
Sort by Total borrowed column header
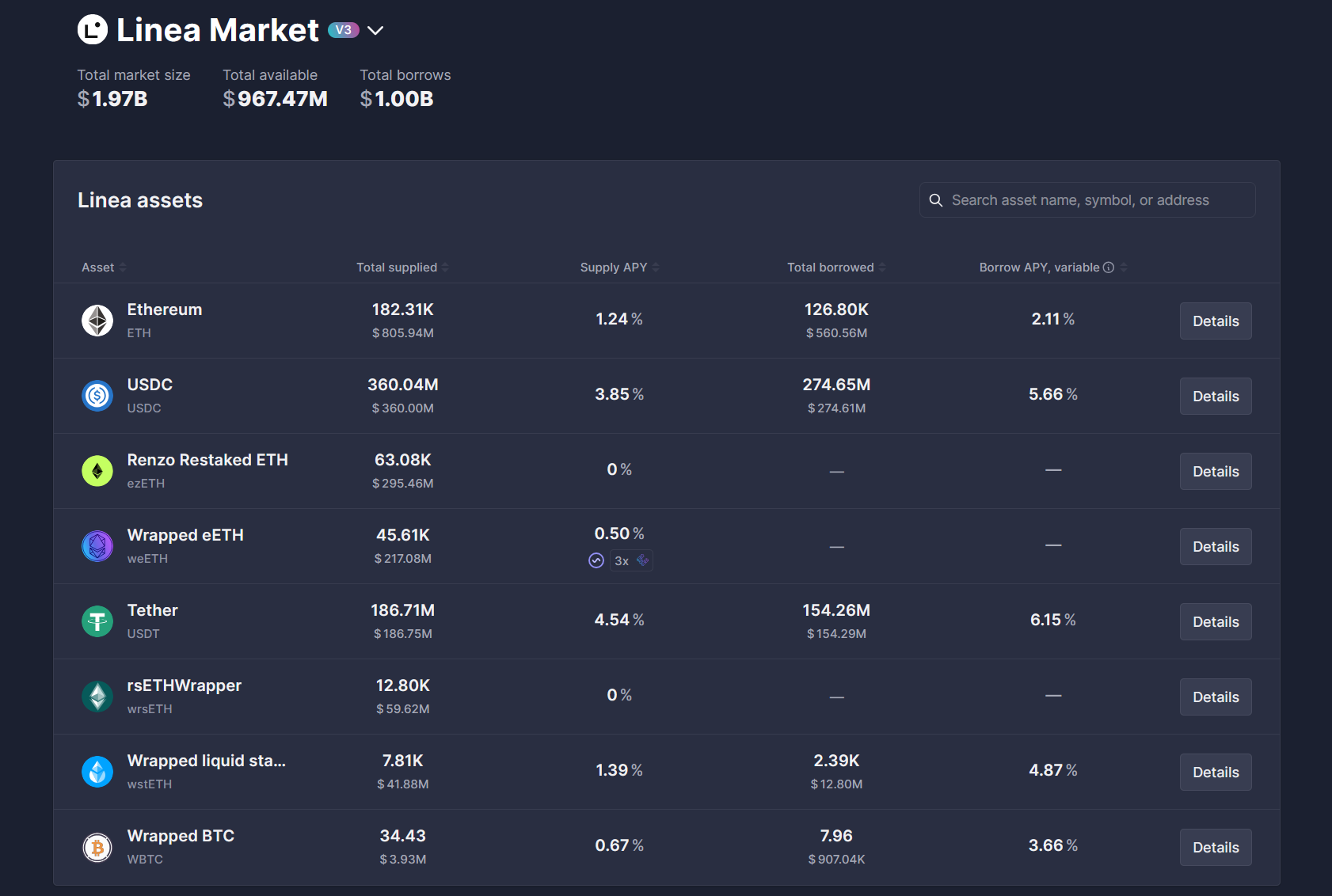tap(836, 268)
